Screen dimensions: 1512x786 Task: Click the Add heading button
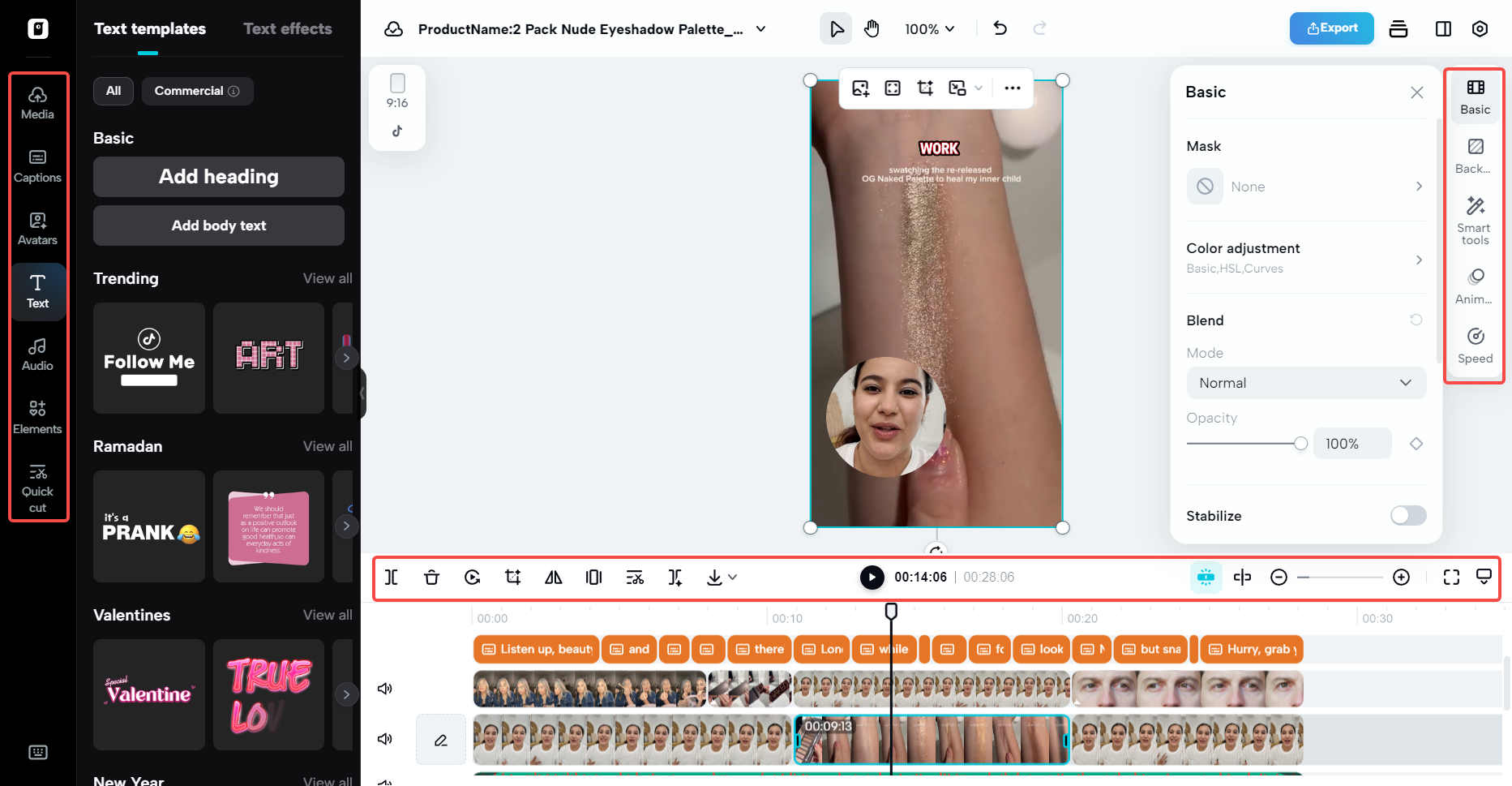(x=218, y=176)
